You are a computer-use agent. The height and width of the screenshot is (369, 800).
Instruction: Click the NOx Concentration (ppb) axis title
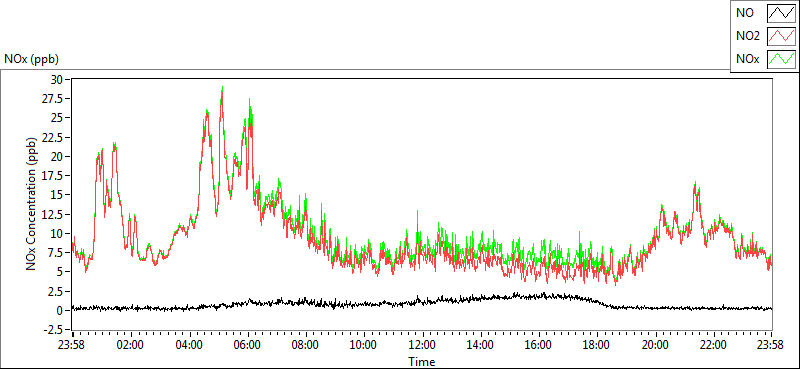point(32,203)
